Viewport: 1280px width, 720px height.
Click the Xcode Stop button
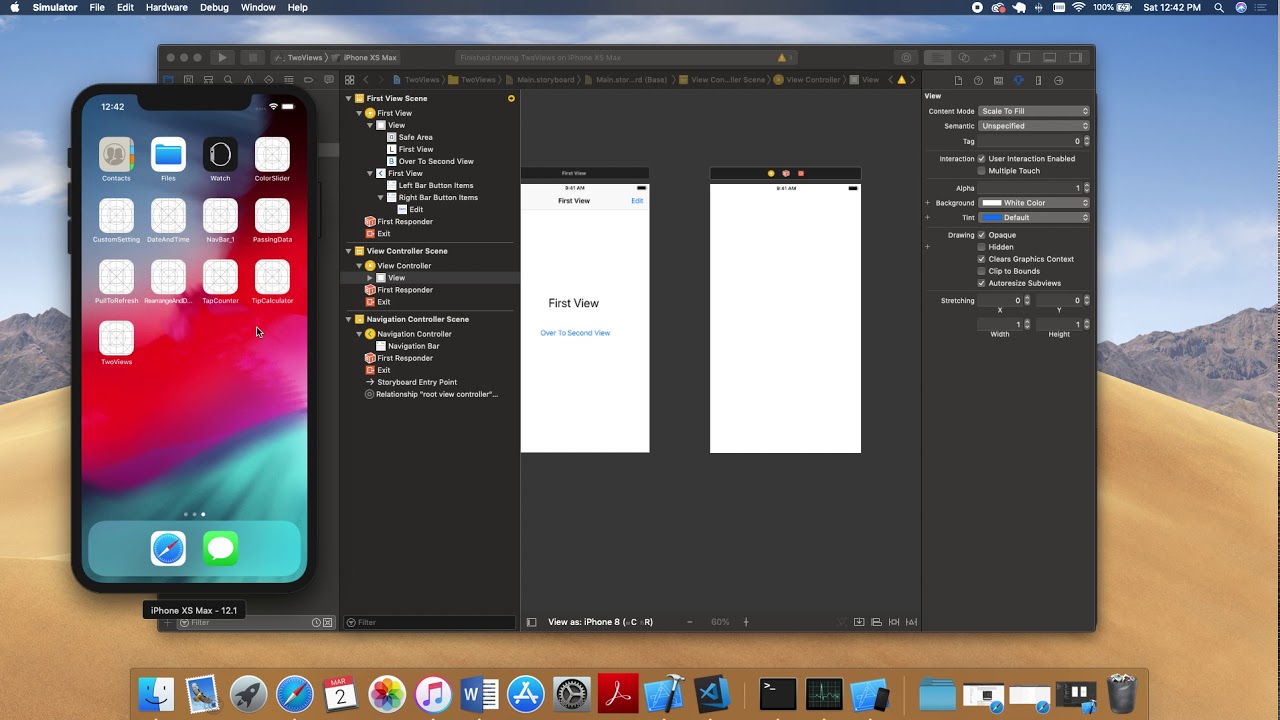click(x=253, y=58)
